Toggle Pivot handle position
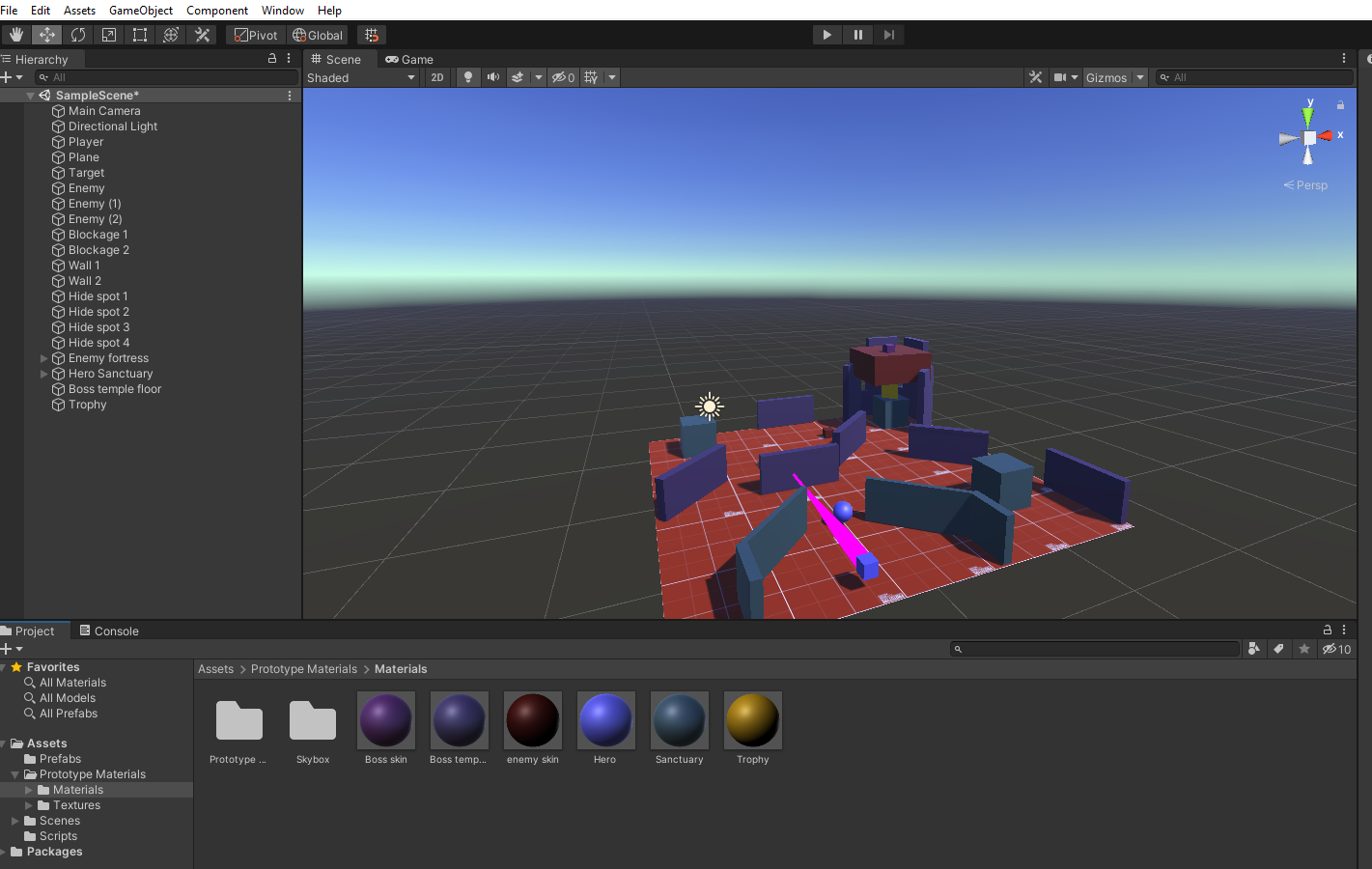This screenshot has height=869, width=1372. coord(256,35)
